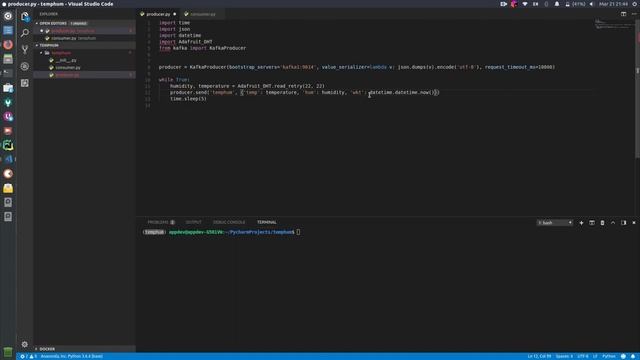Open the Explorer view in the activity bar
Image resolution: width=640 pixels, height=360 pixels.
(25, 17)
